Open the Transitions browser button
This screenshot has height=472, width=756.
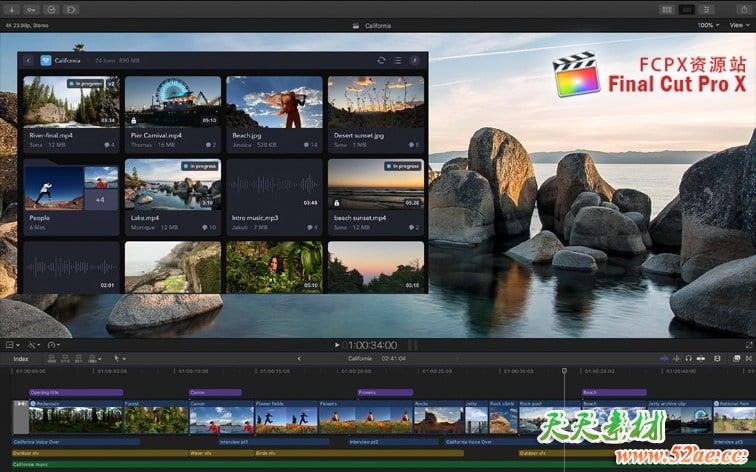(749, 359)
